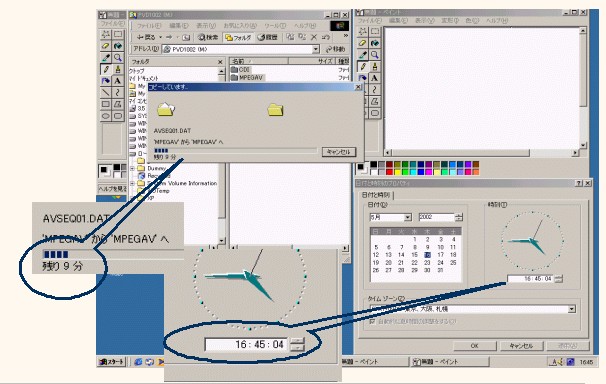
Task: Expand the Explorer address bar dropdown
Action: 316,49
